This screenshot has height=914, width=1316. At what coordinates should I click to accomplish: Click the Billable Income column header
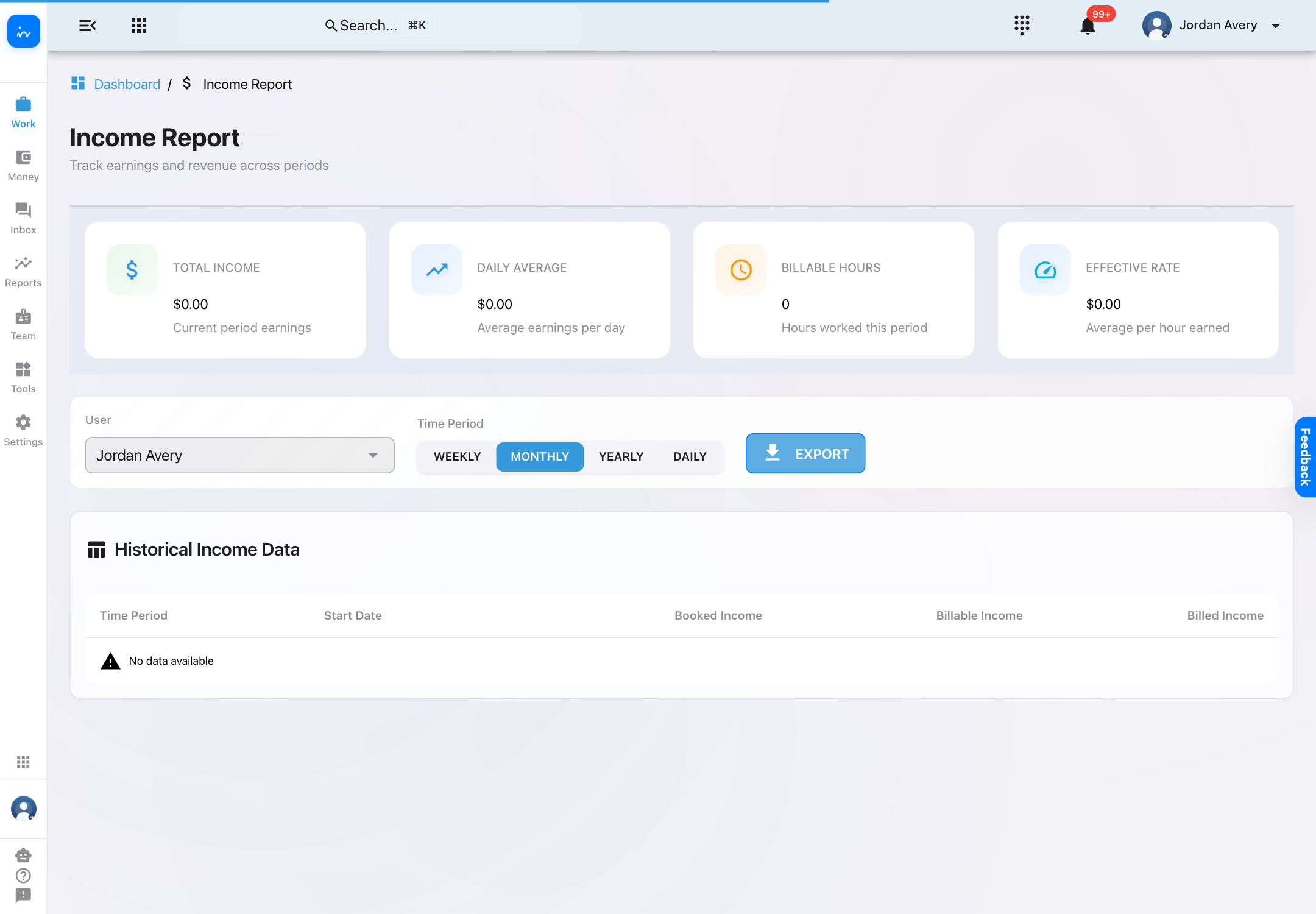979,615
